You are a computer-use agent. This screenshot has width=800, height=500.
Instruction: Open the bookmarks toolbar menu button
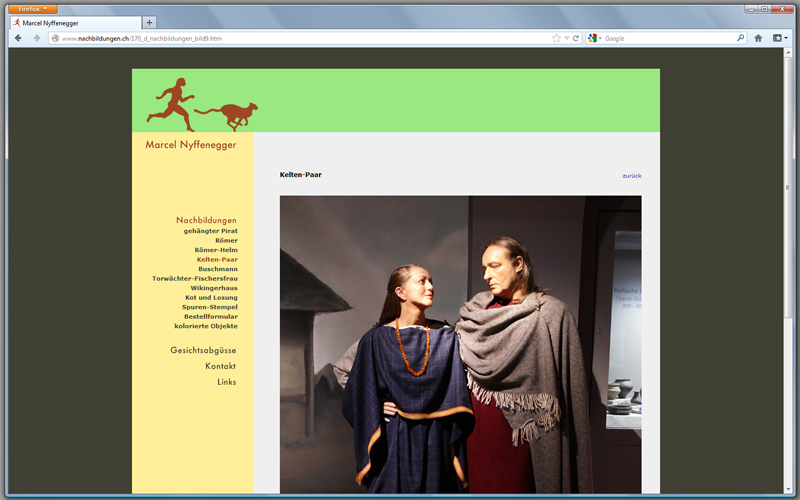coord(779,38)
